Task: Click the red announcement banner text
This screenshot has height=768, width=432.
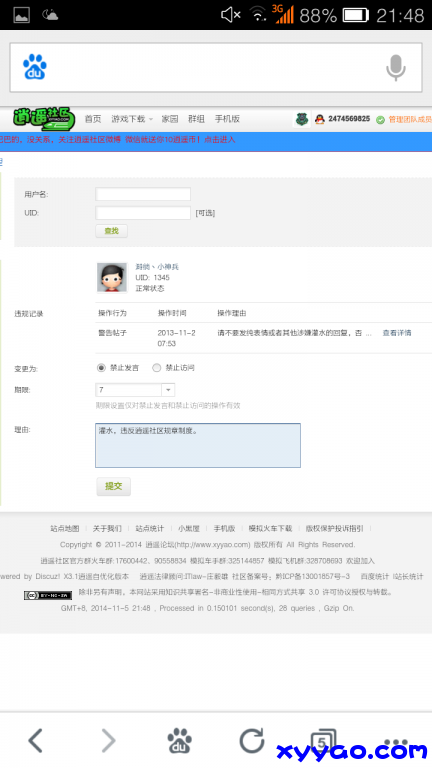Action: tap(118, 140)
